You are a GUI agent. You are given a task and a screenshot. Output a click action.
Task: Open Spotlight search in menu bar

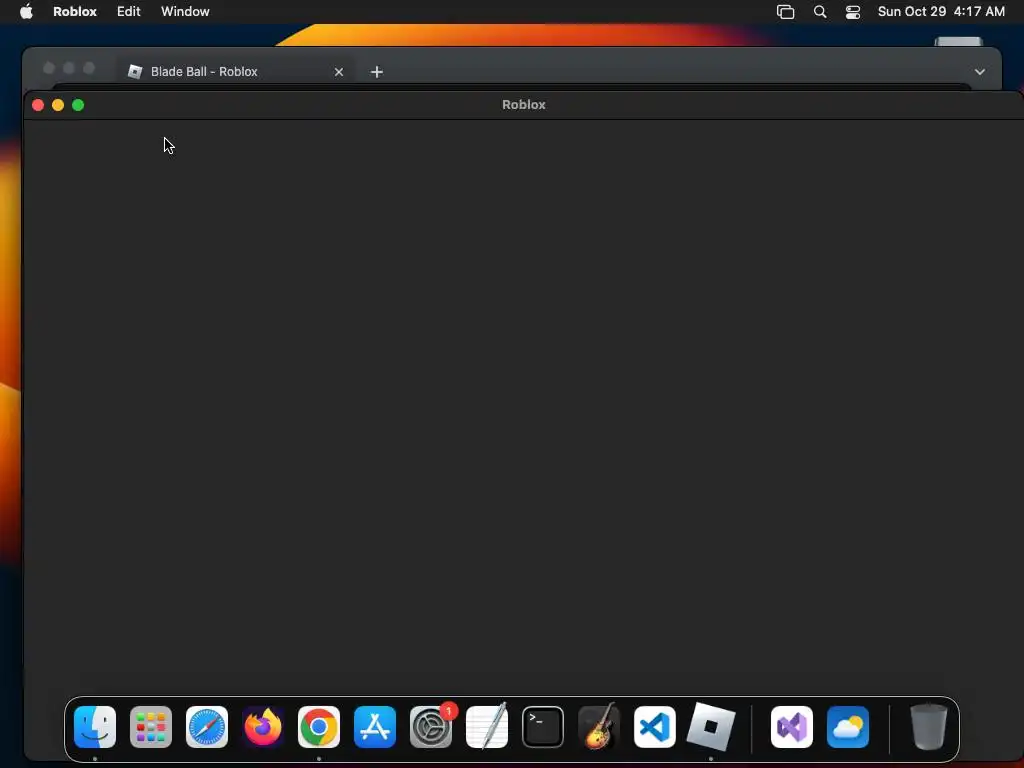[x=820, y=12]
